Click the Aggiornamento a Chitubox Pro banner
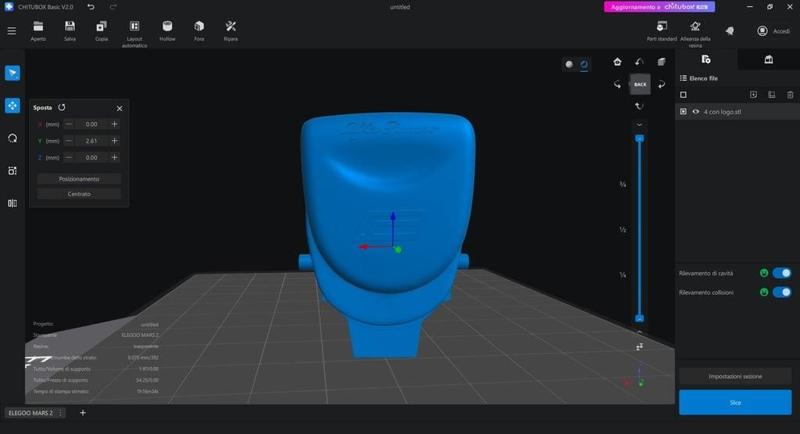Screen dimensions: 800x434 [x=659, y=7]
